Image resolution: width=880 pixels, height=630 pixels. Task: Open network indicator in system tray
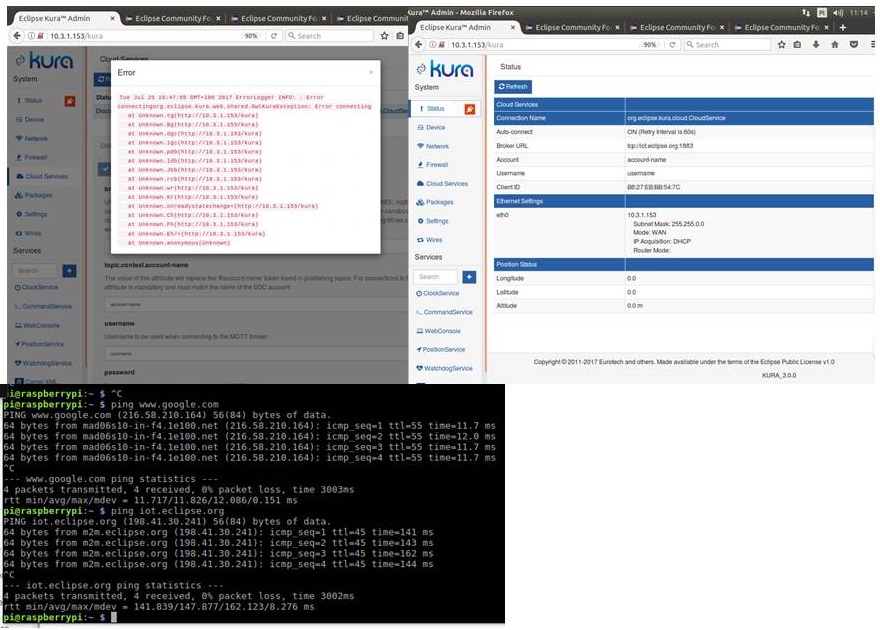[x=806, y=12]
